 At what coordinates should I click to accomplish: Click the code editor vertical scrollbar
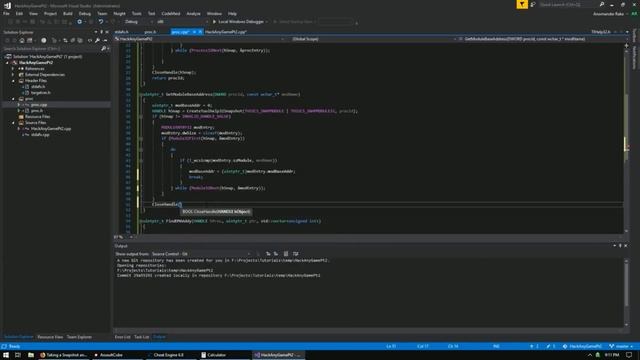tap(627, 139)
